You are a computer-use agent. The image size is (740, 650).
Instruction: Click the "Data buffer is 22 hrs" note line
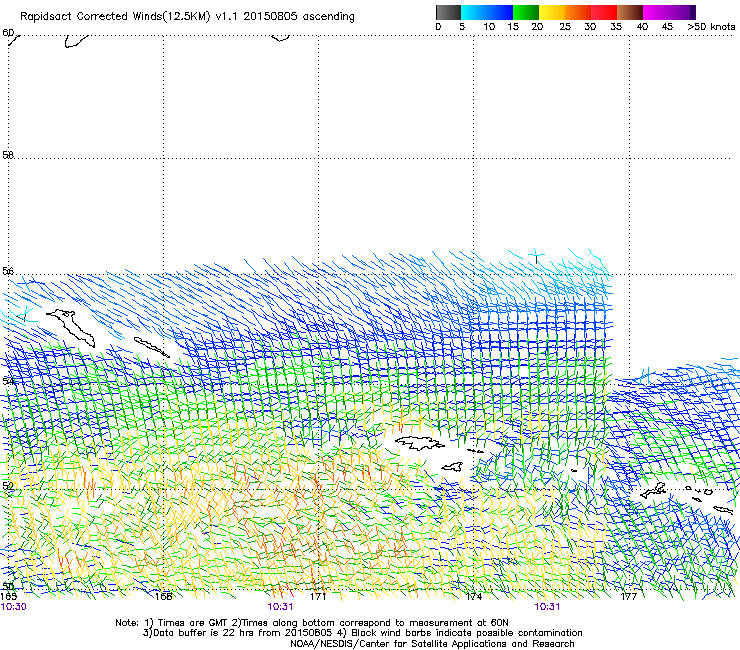tap(240, 633)
